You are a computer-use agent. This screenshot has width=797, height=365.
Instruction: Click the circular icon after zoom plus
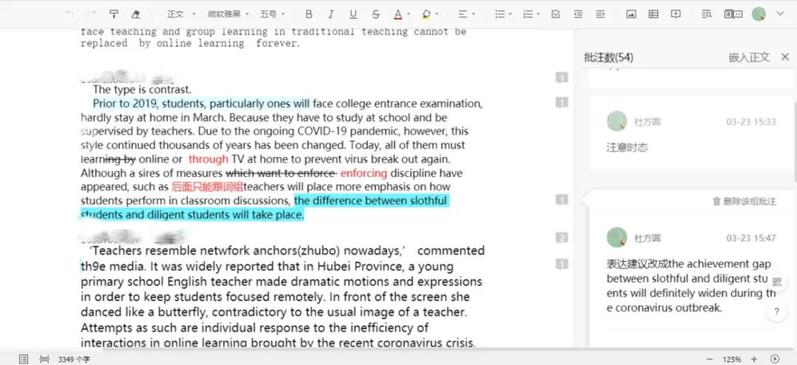click(775, 359)
